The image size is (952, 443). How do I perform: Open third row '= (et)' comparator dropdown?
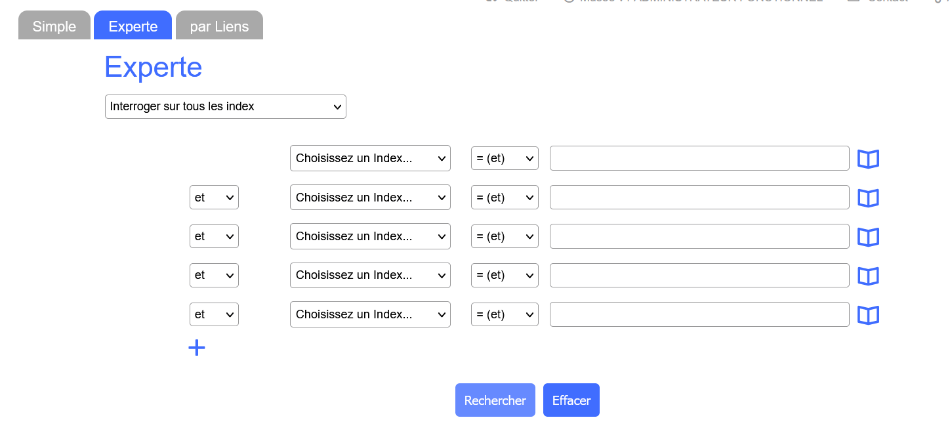(505, 237)
